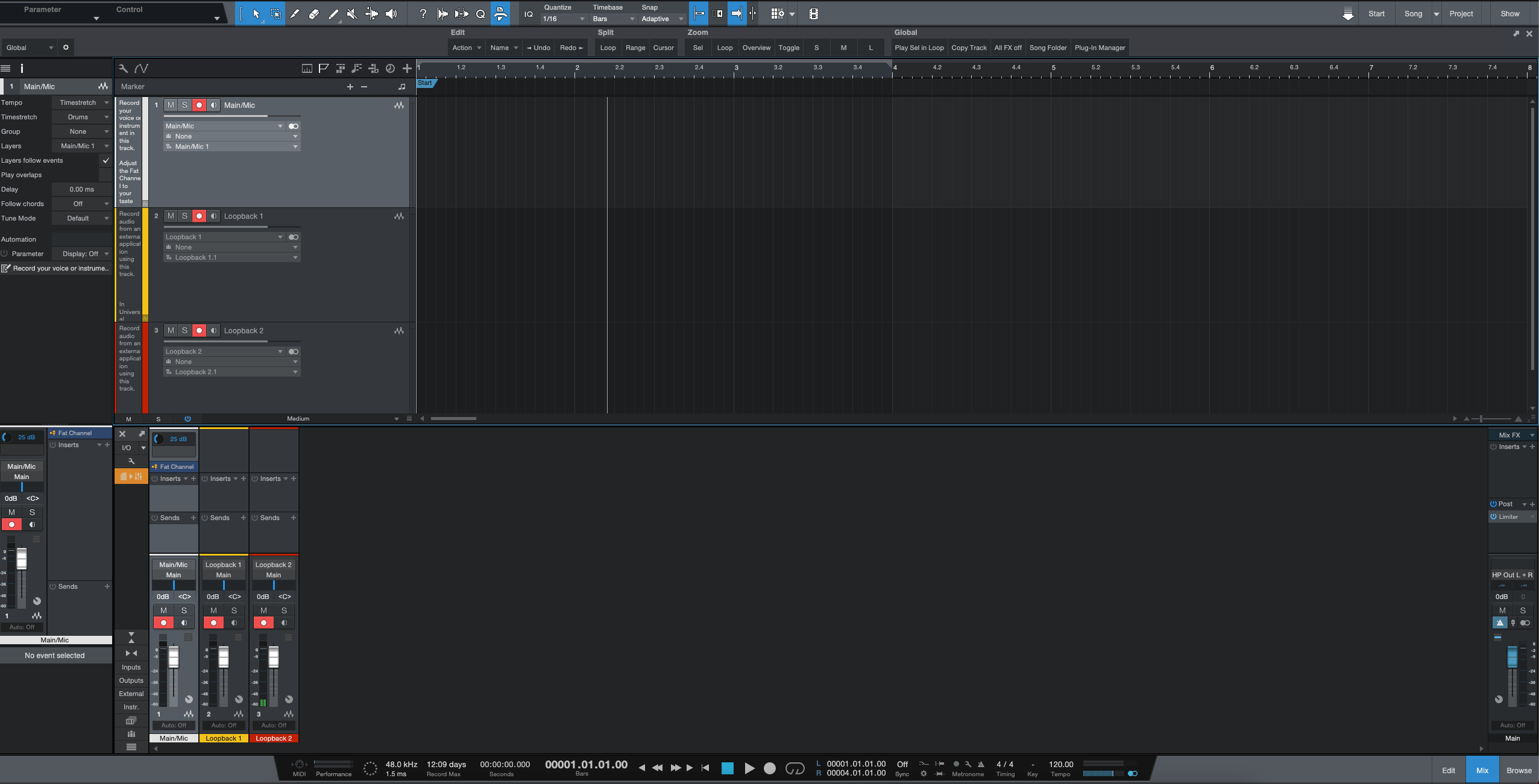Mute Loopback 1 channel in mixer
The width and height of the screenshot is (1539, 784).
213,610
